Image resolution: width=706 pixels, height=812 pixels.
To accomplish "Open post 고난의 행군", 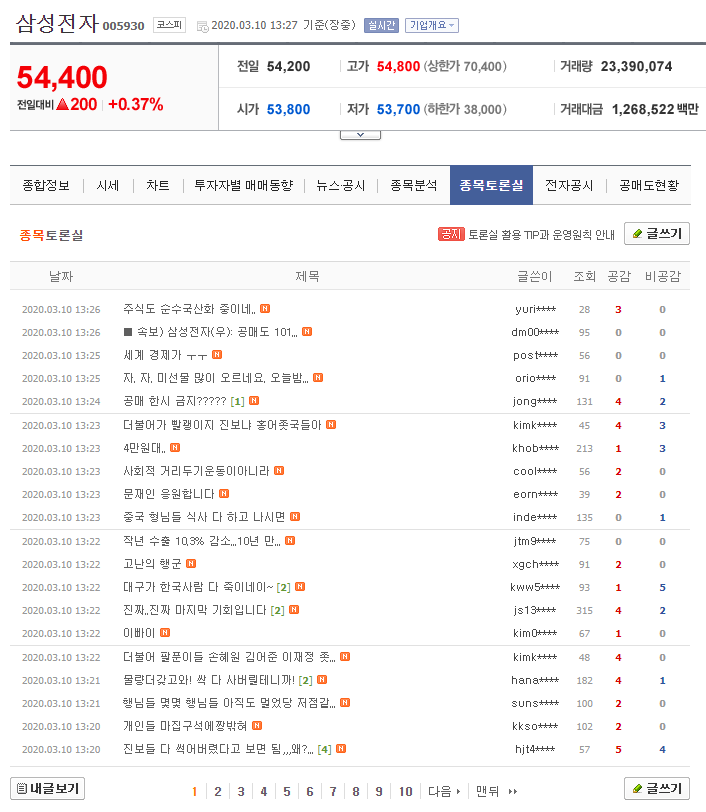I will point(152,564).
